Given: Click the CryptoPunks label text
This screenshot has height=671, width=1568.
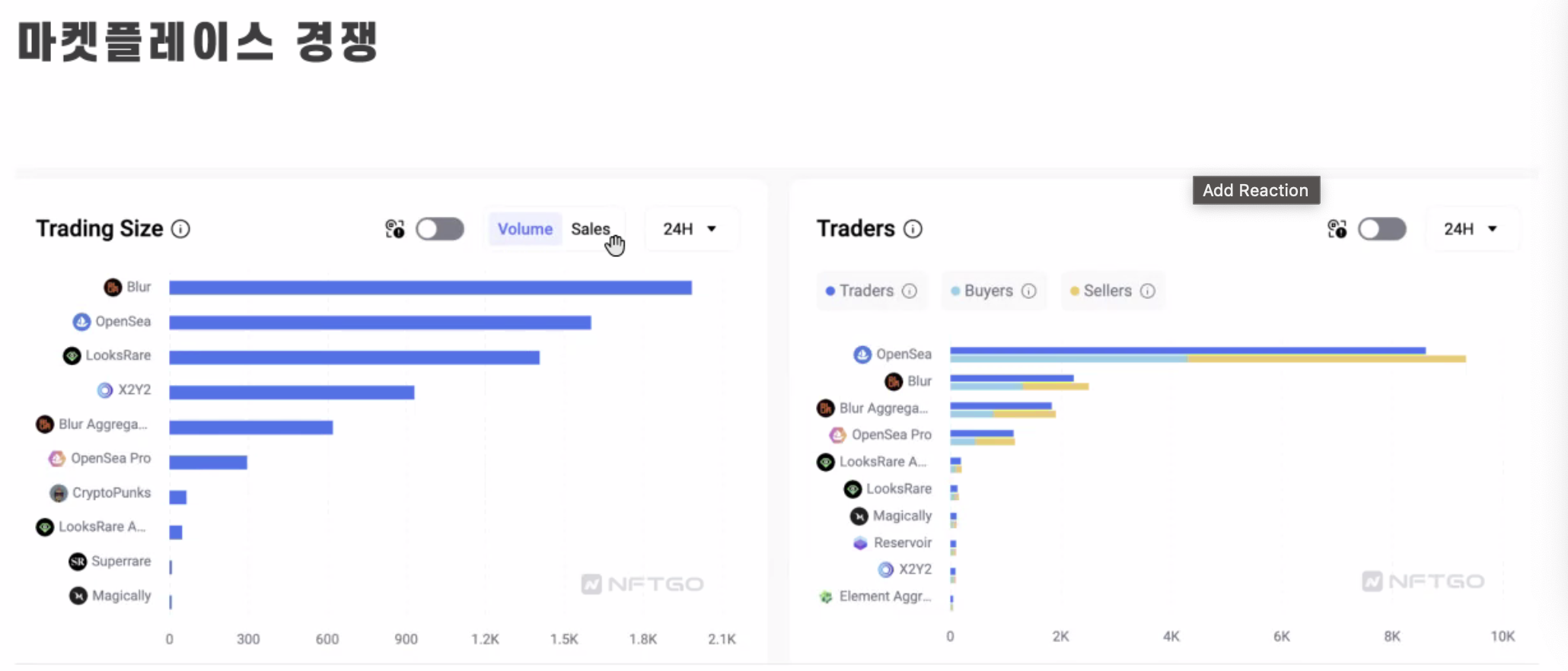Looking at the screenshot, I should (111, 493).
